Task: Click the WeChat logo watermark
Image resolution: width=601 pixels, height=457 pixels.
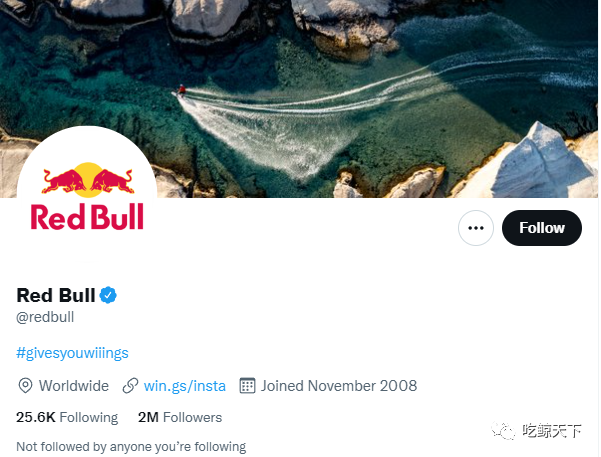Action: [503, 431]
